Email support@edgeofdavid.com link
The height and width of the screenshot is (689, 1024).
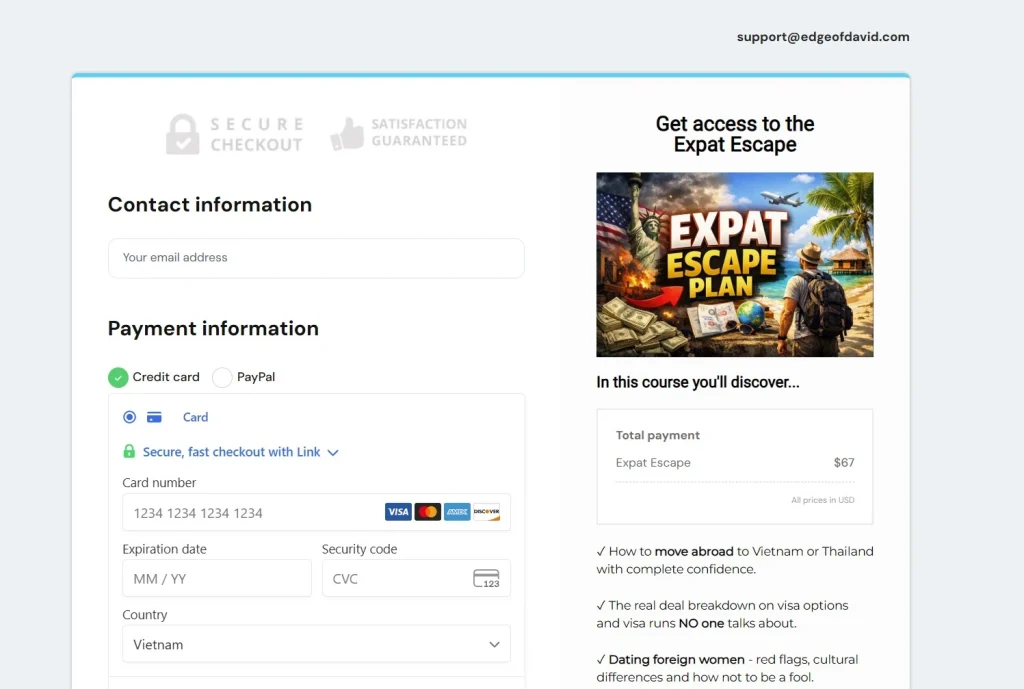[823, 37]
